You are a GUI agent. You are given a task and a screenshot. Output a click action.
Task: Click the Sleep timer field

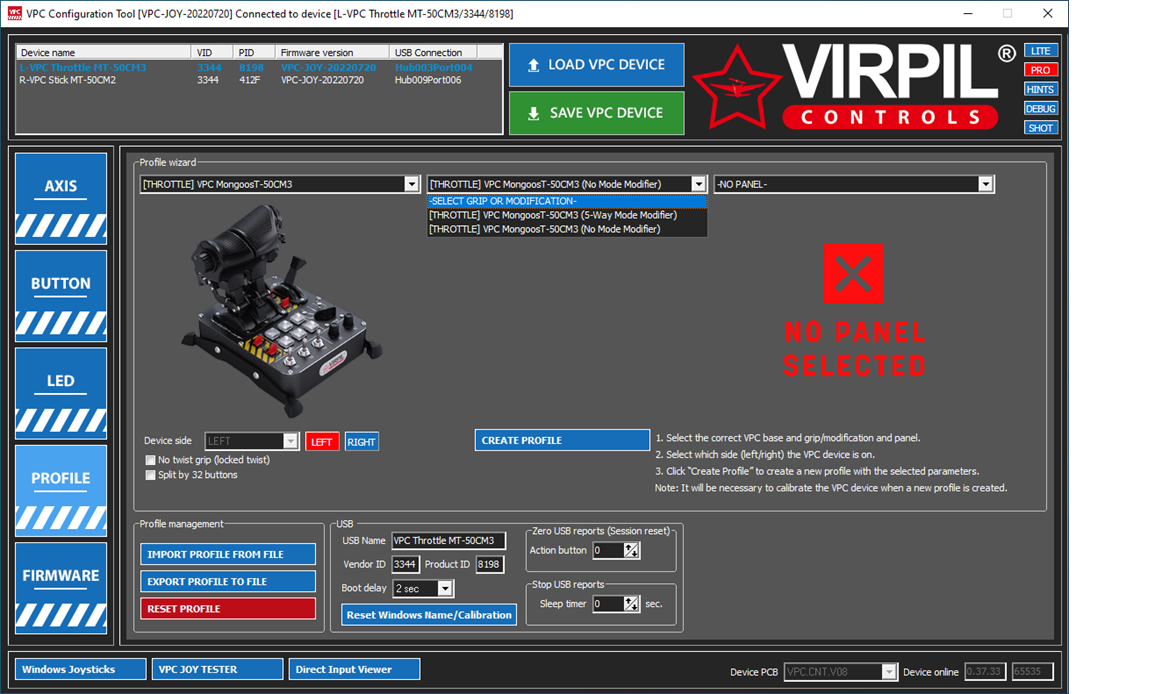click(x=608, y=604)
